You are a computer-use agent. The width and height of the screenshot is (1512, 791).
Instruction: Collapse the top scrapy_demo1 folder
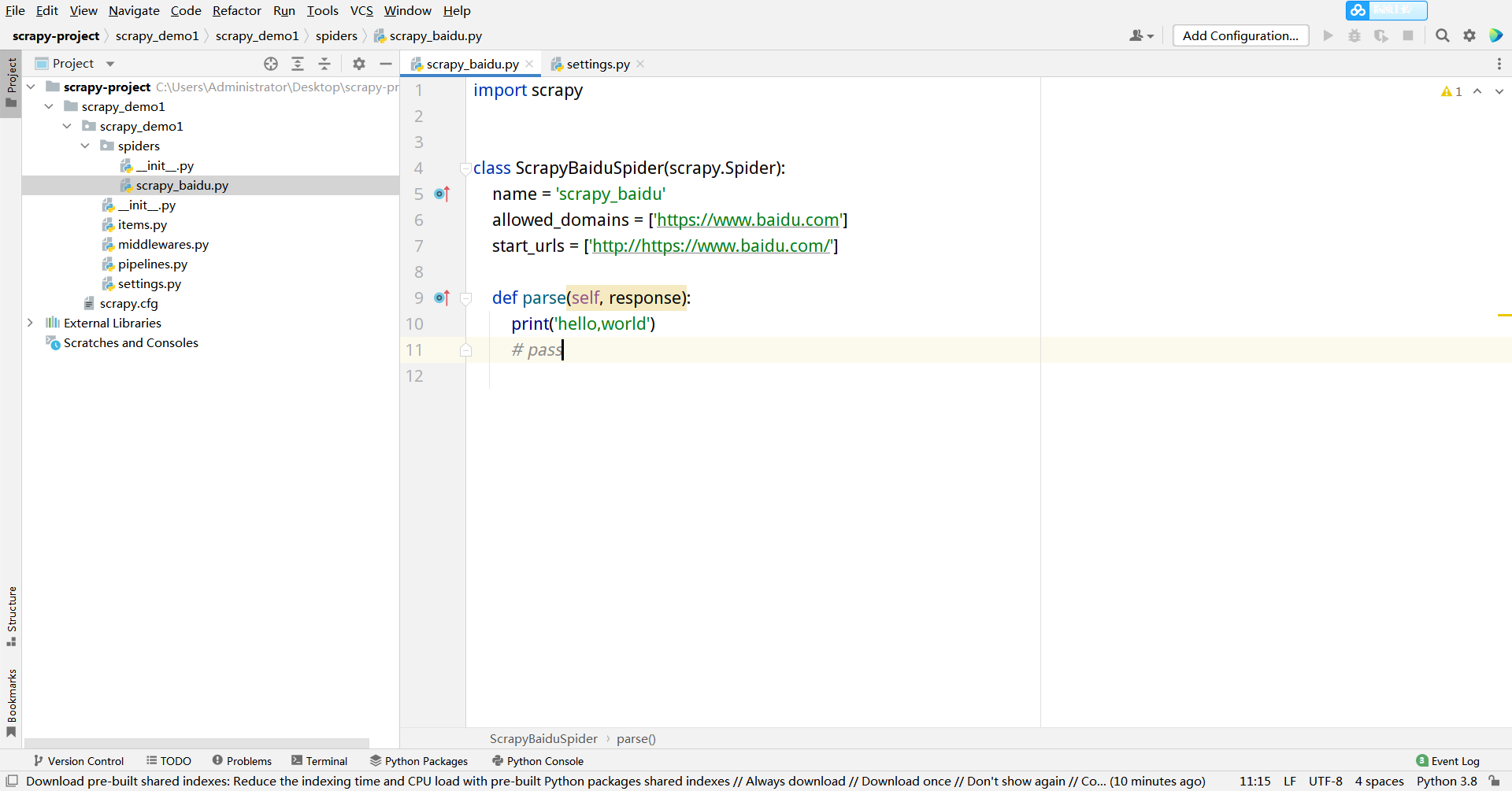49,106
